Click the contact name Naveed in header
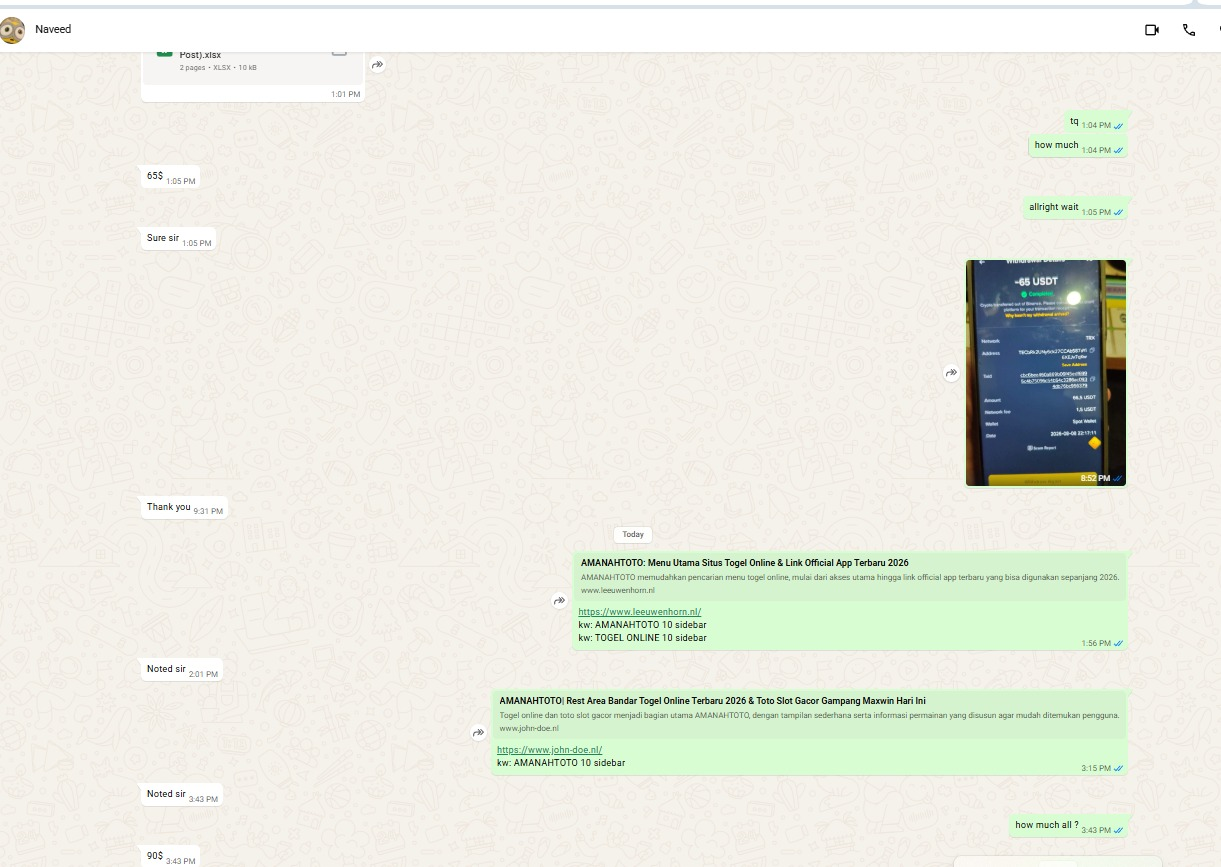This screenshot has width=1221, height=867. 53,30
